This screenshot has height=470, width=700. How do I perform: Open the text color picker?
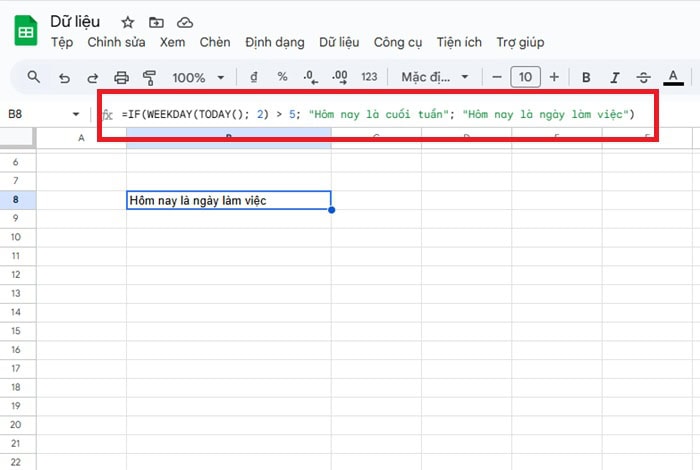click(x=673, y=77)
